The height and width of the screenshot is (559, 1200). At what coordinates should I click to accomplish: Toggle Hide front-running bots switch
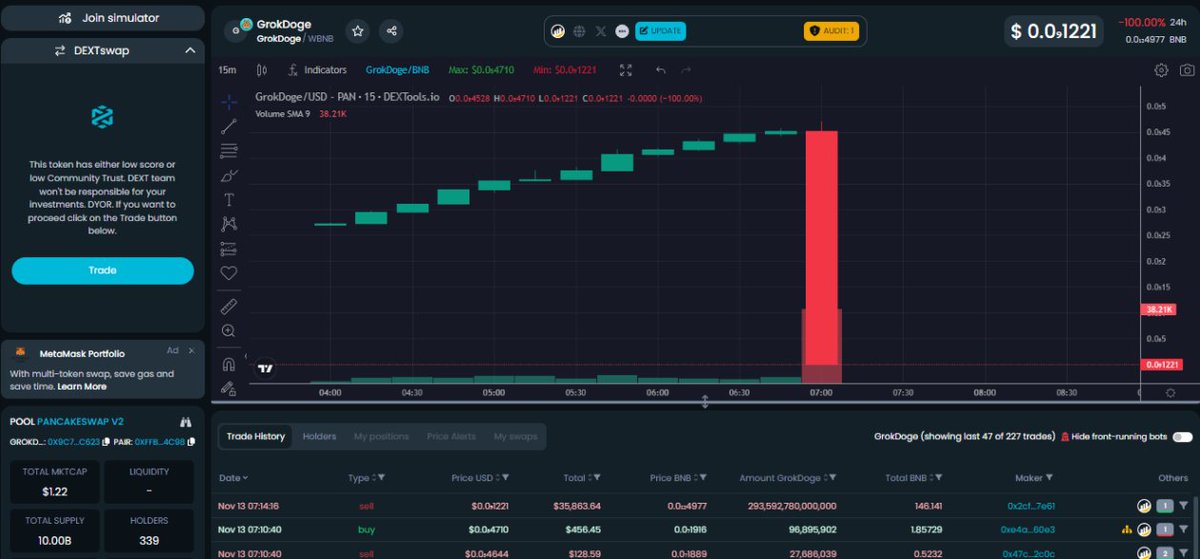pos(1182,437)
